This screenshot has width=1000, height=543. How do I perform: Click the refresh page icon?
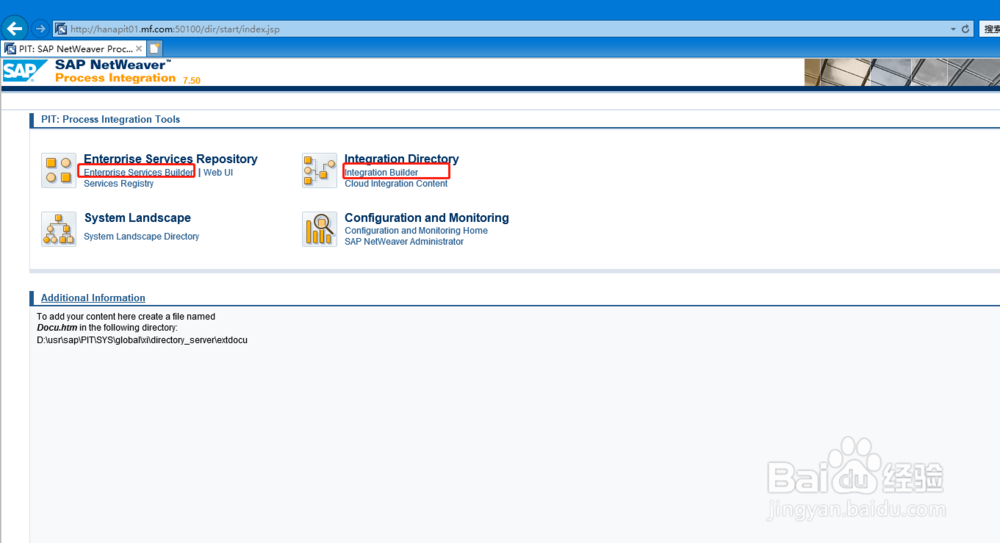[966, 29]
